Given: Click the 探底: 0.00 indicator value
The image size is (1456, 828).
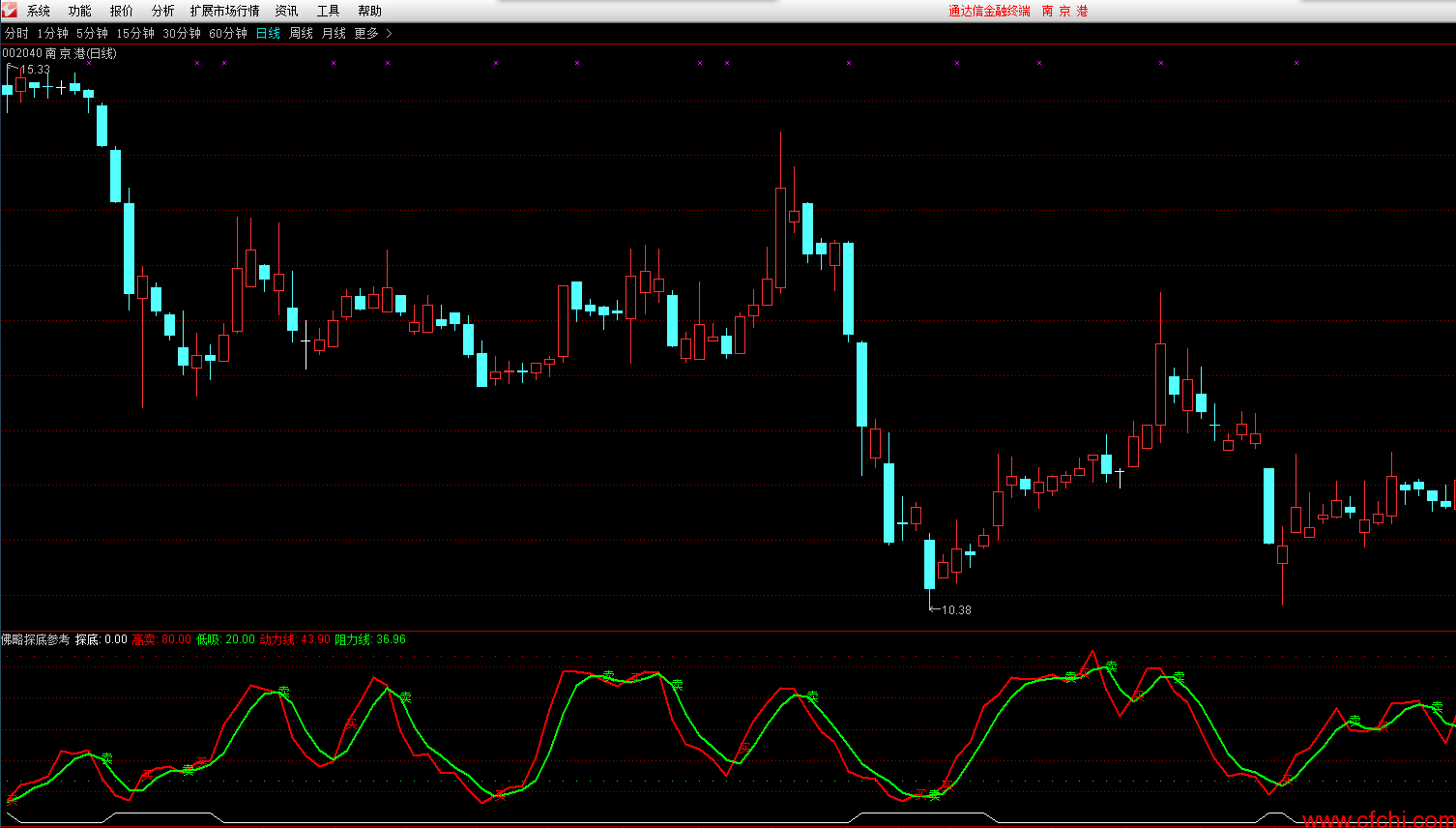Looking at the screenshot, I should [x=102, y=639].
